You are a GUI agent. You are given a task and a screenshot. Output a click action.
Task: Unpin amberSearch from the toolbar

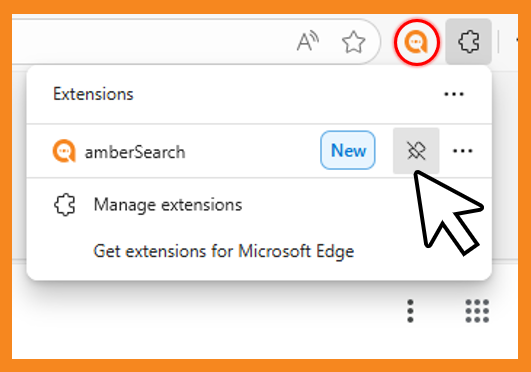tap(416, 150)
